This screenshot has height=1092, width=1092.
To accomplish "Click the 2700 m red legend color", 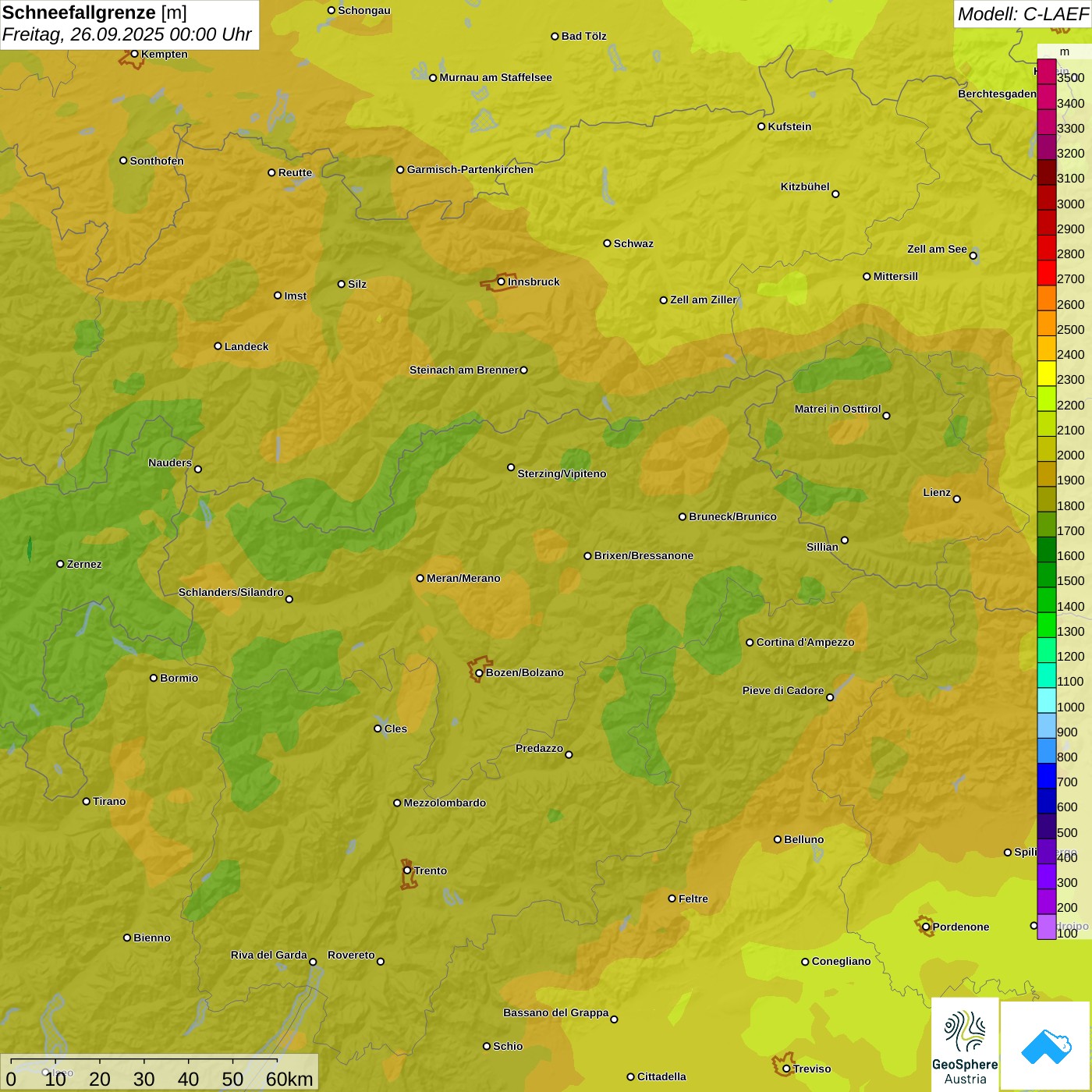I will (1047, 273).
